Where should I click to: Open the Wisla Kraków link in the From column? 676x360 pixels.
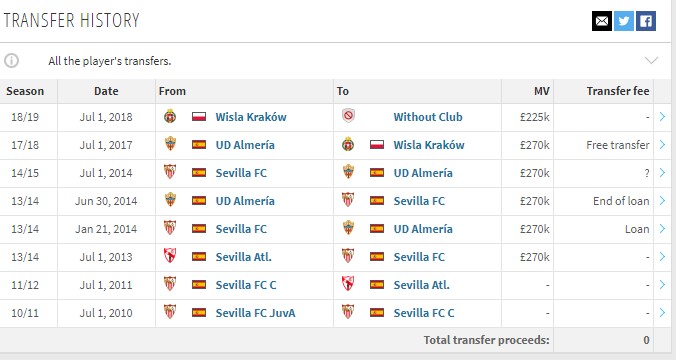(251, 117)
